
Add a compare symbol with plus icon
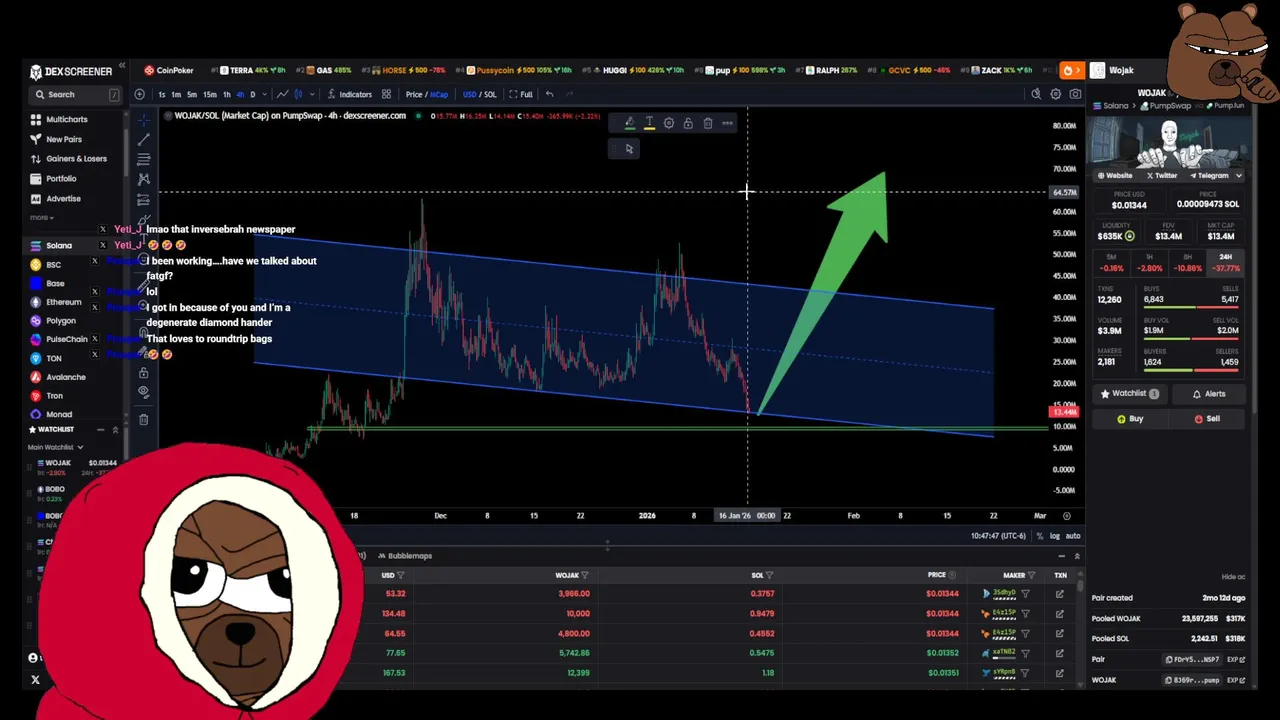[139, 94]
